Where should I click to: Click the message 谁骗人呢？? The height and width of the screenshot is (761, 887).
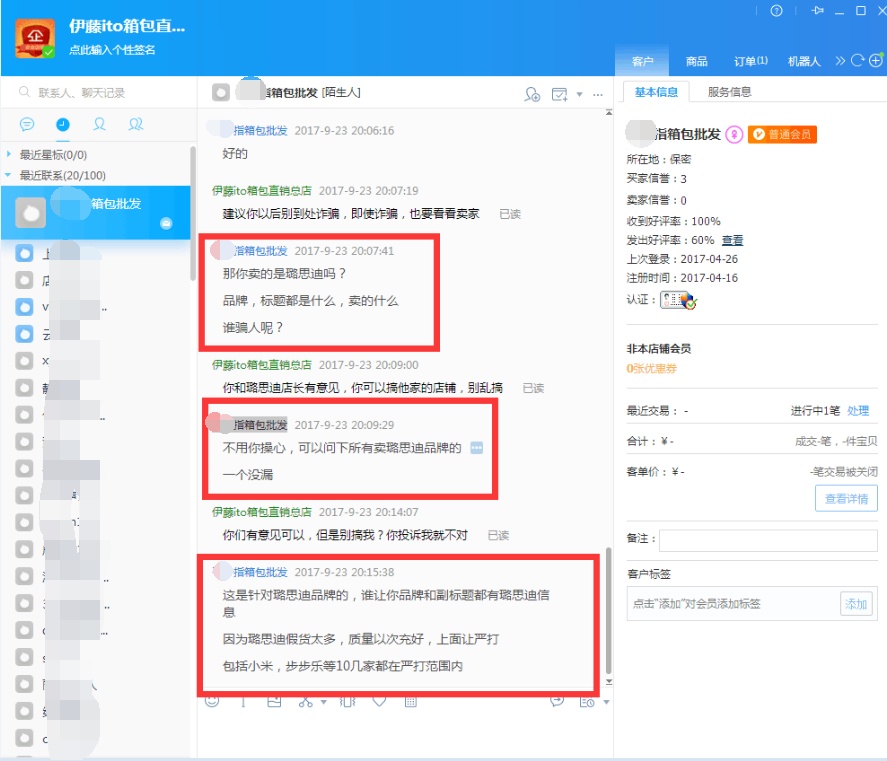[x=253, y=328]
